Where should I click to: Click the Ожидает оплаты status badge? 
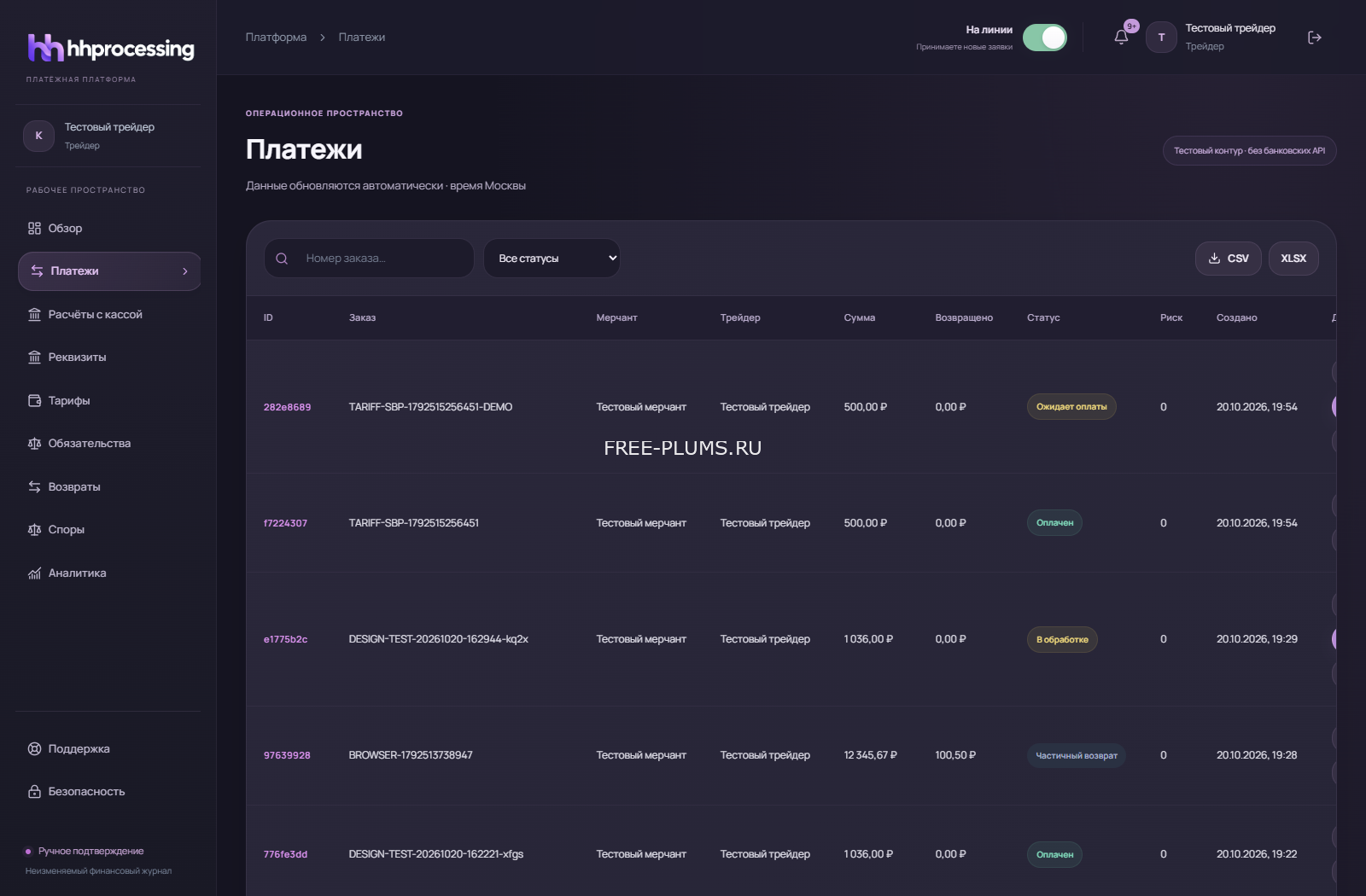(1071, 407)
